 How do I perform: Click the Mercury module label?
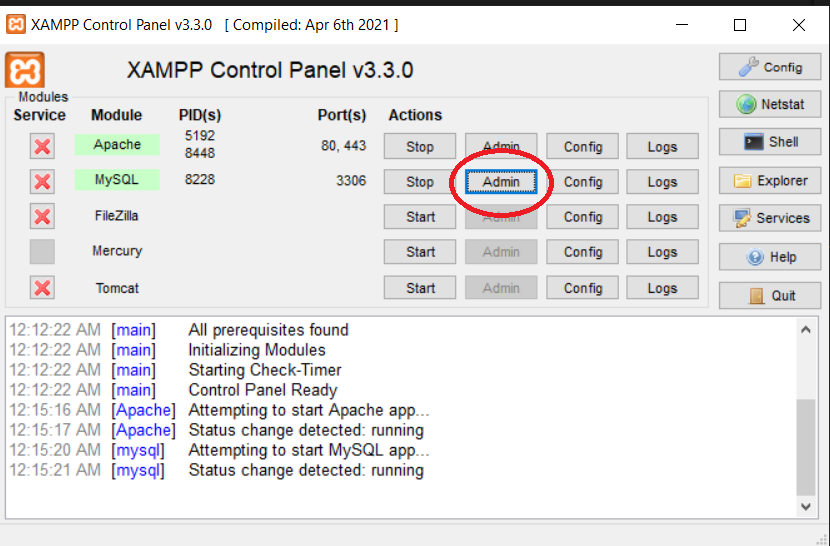117,250
